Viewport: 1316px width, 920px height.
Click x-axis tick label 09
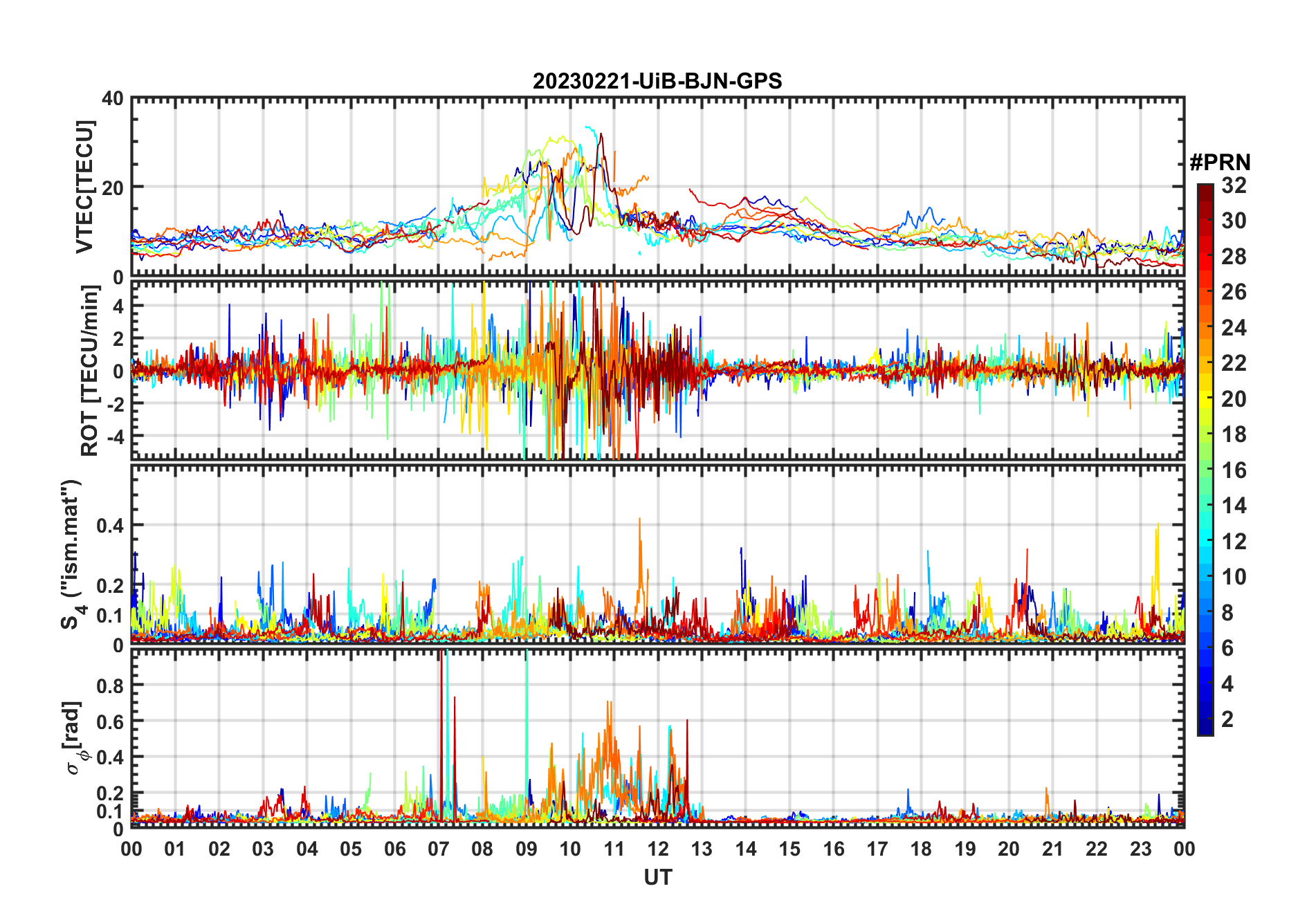pos(527,849)
